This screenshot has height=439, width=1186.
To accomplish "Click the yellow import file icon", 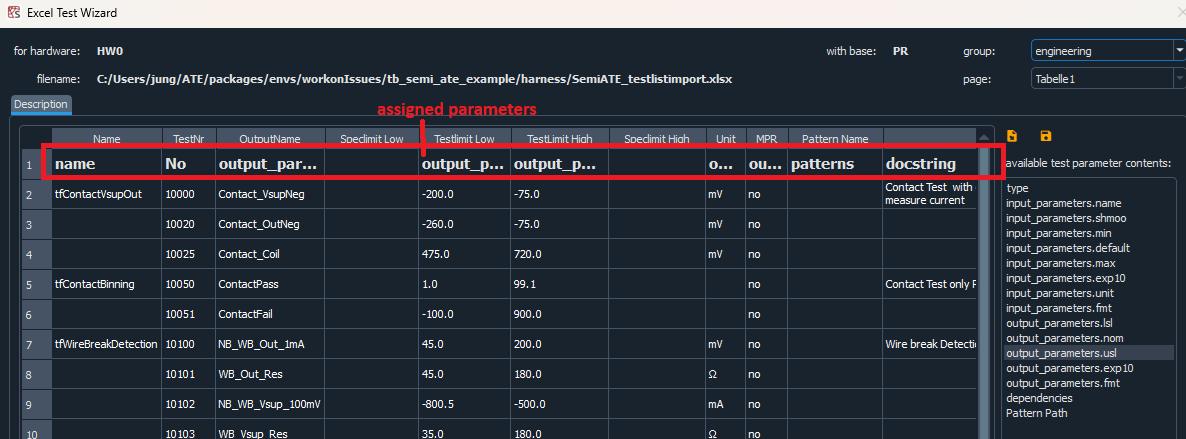I will point(1012,136).
